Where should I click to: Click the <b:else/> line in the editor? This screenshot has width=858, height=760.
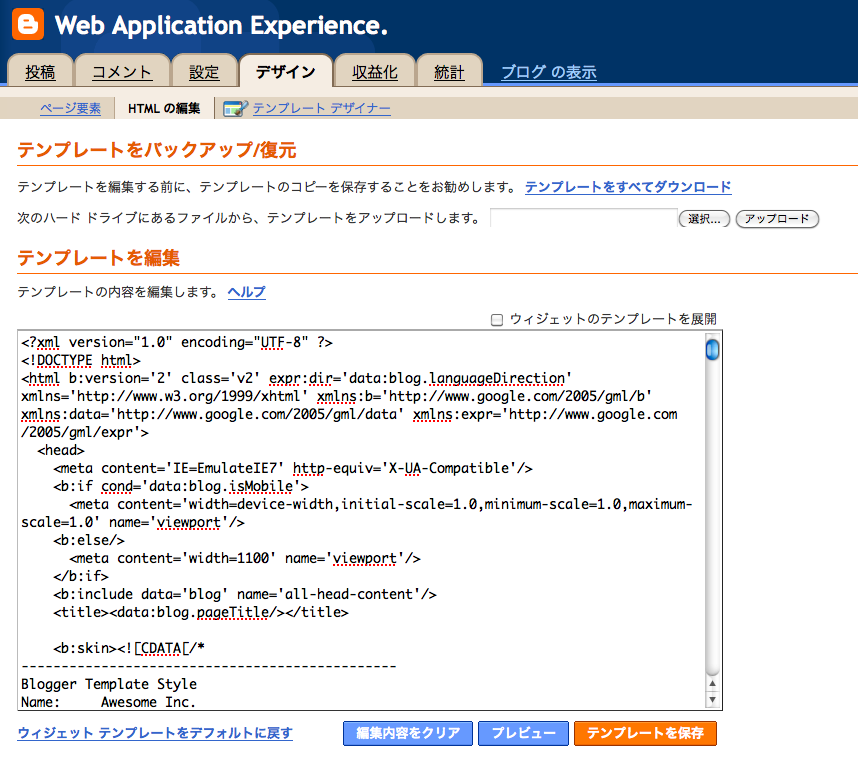tap(89, 540)
